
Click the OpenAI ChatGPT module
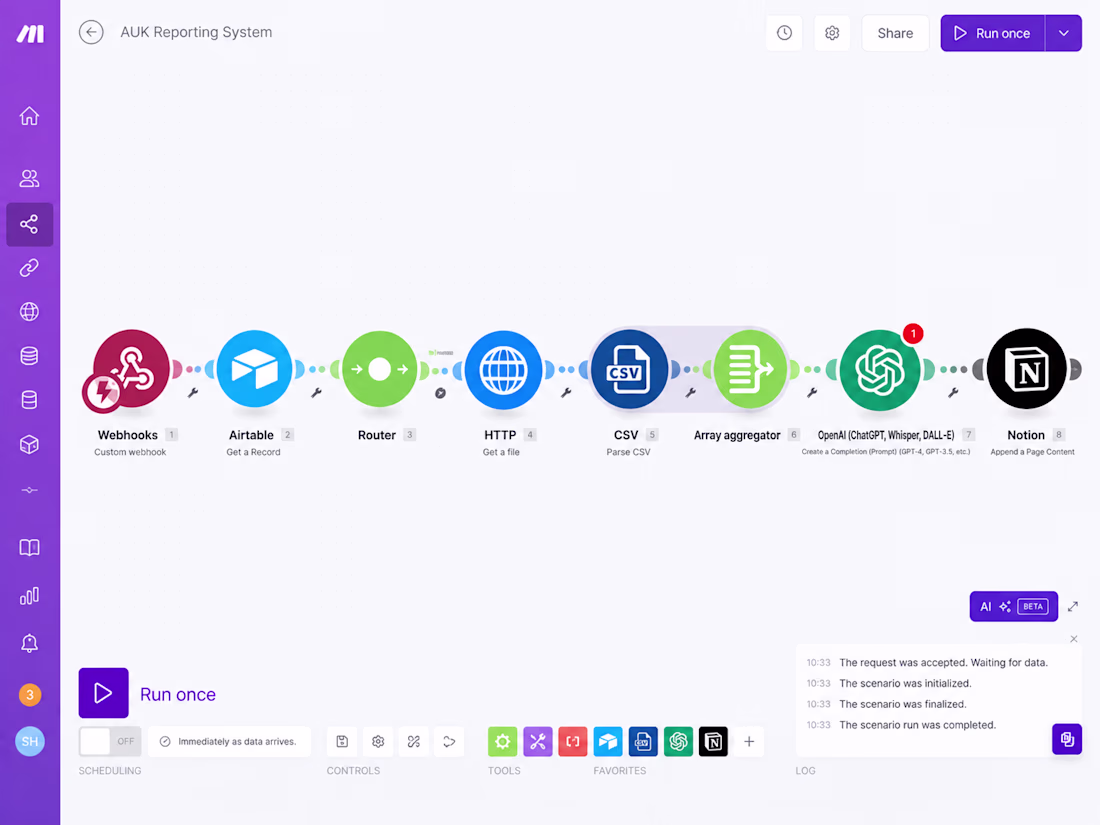tap(880, 370)
